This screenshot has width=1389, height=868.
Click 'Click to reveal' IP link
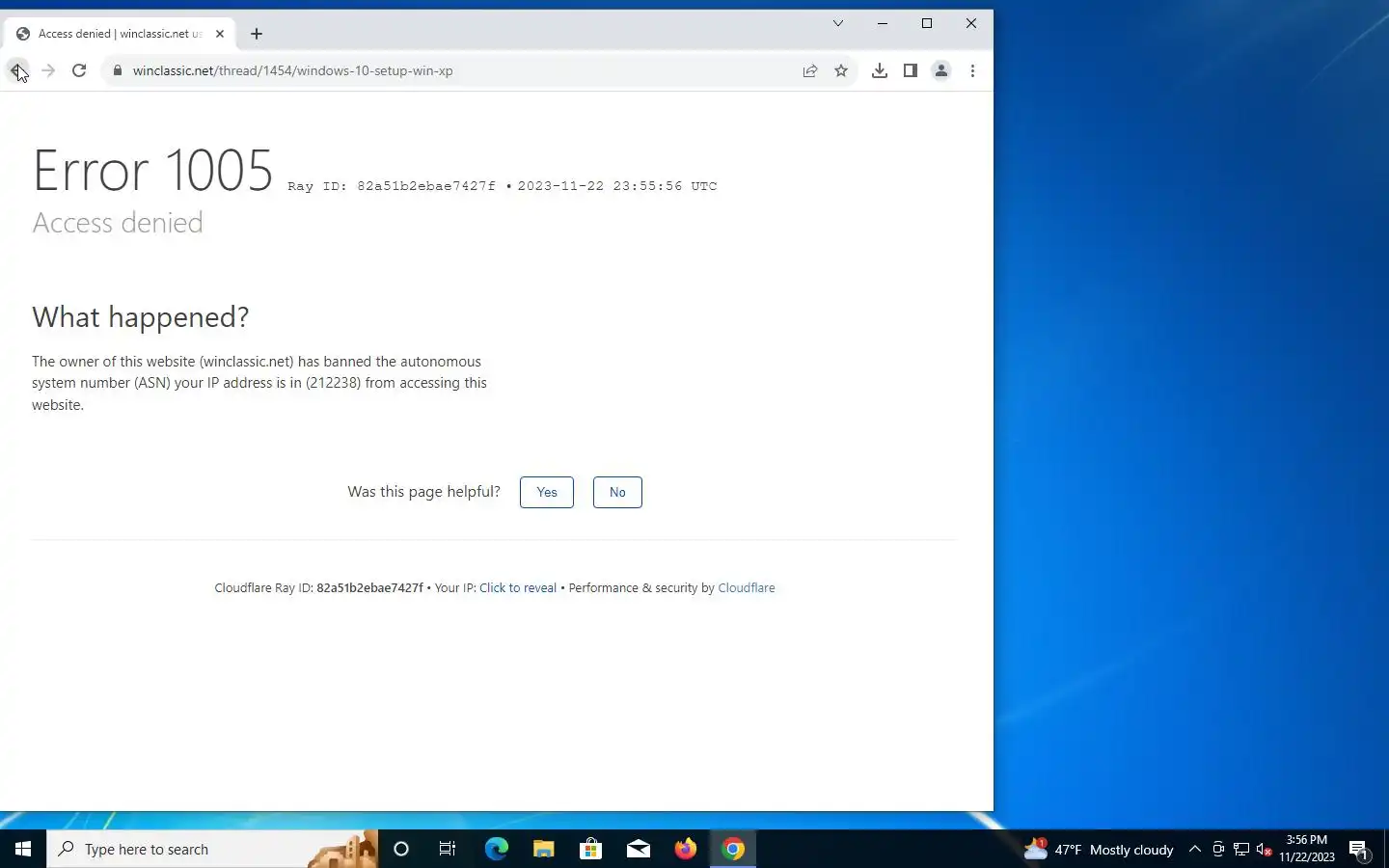tap(518, 587)
